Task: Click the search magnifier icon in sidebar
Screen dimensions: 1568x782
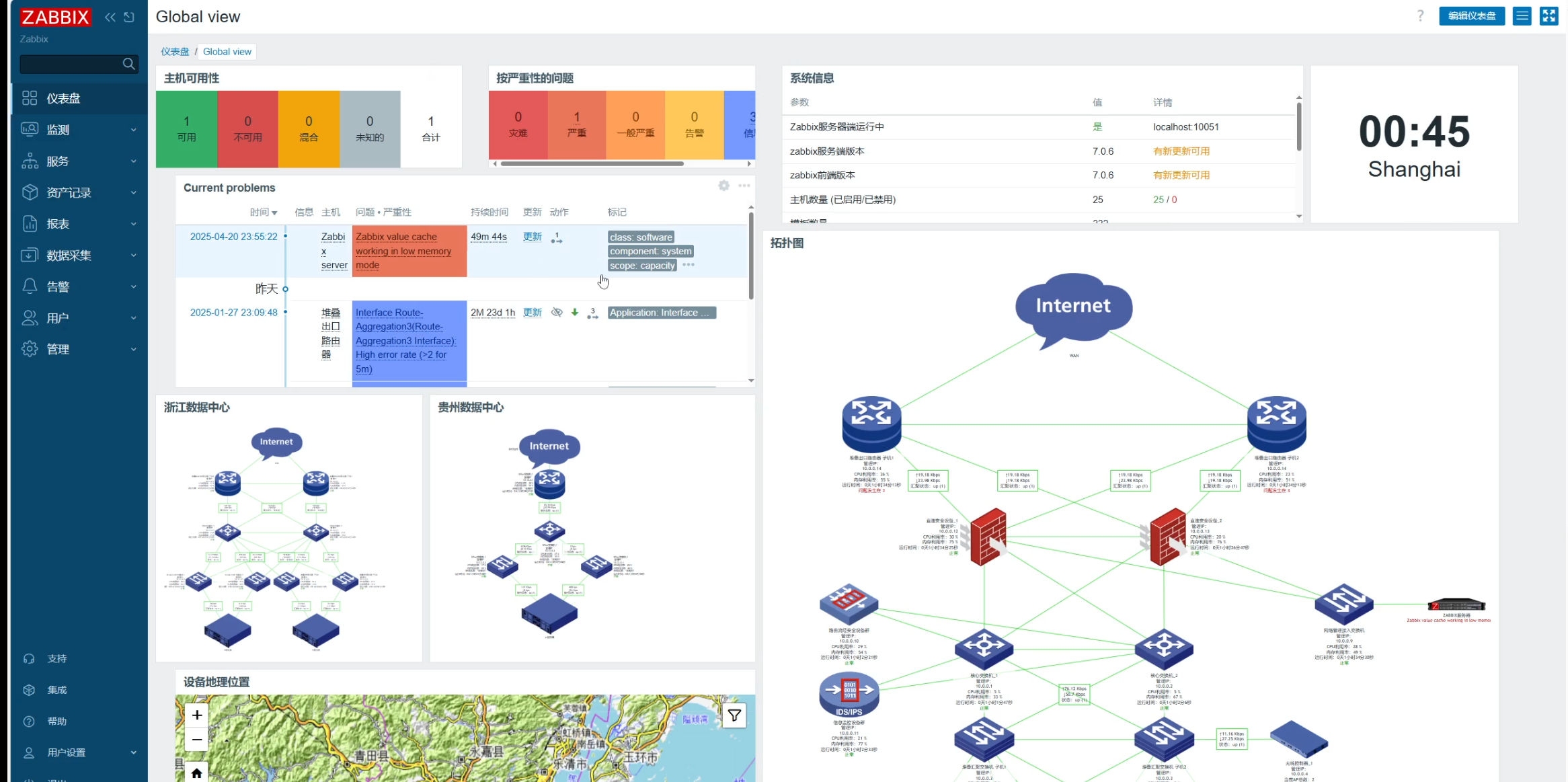Action: coord(129,64)
